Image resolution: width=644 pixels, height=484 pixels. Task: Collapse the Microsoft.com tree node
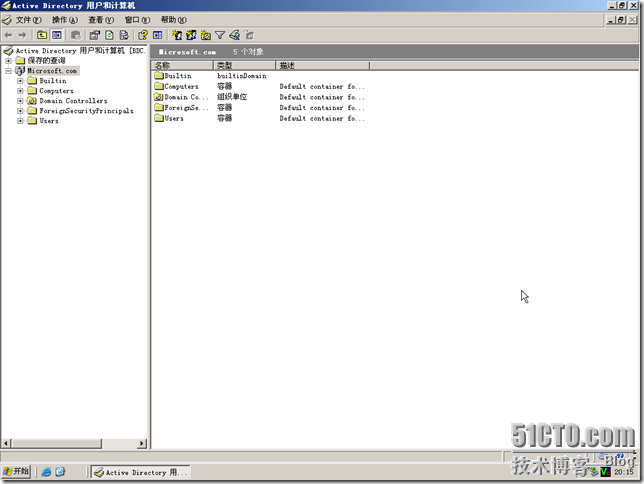point(8,71)
